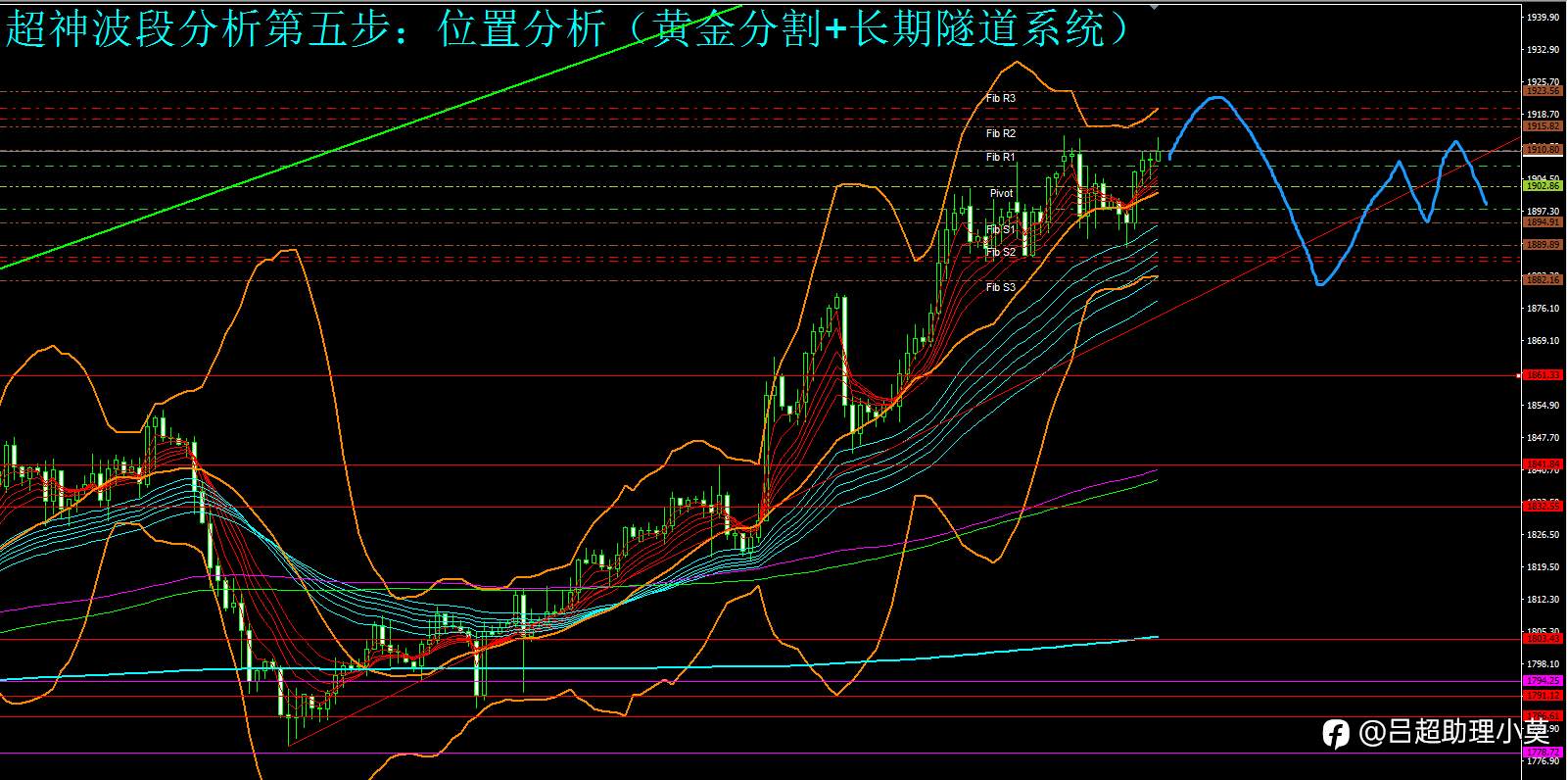Click the 1854.90 price scale value
The image size is (1568, 780).
pyautogui.click(x=1543, y=406)
